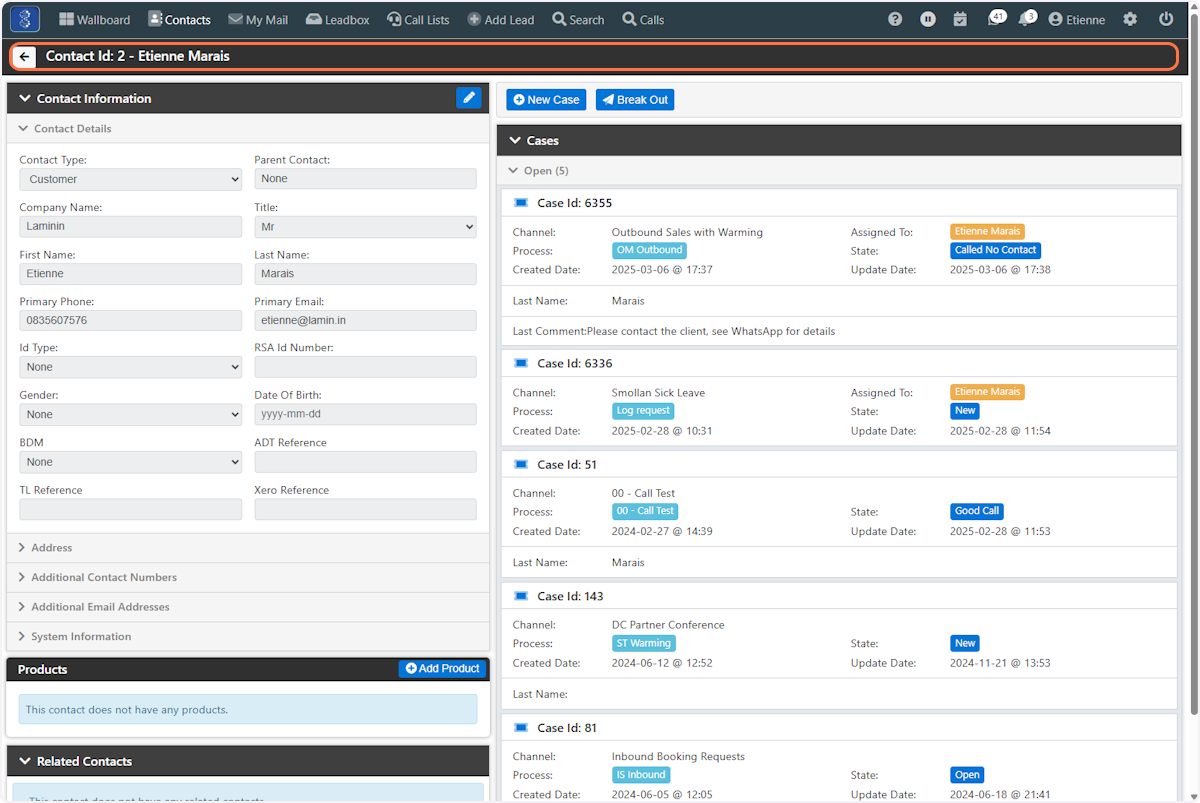The image size is (1200, 803).
Task: Open the Wallboard menu item
Action: [x=95, y=19]
